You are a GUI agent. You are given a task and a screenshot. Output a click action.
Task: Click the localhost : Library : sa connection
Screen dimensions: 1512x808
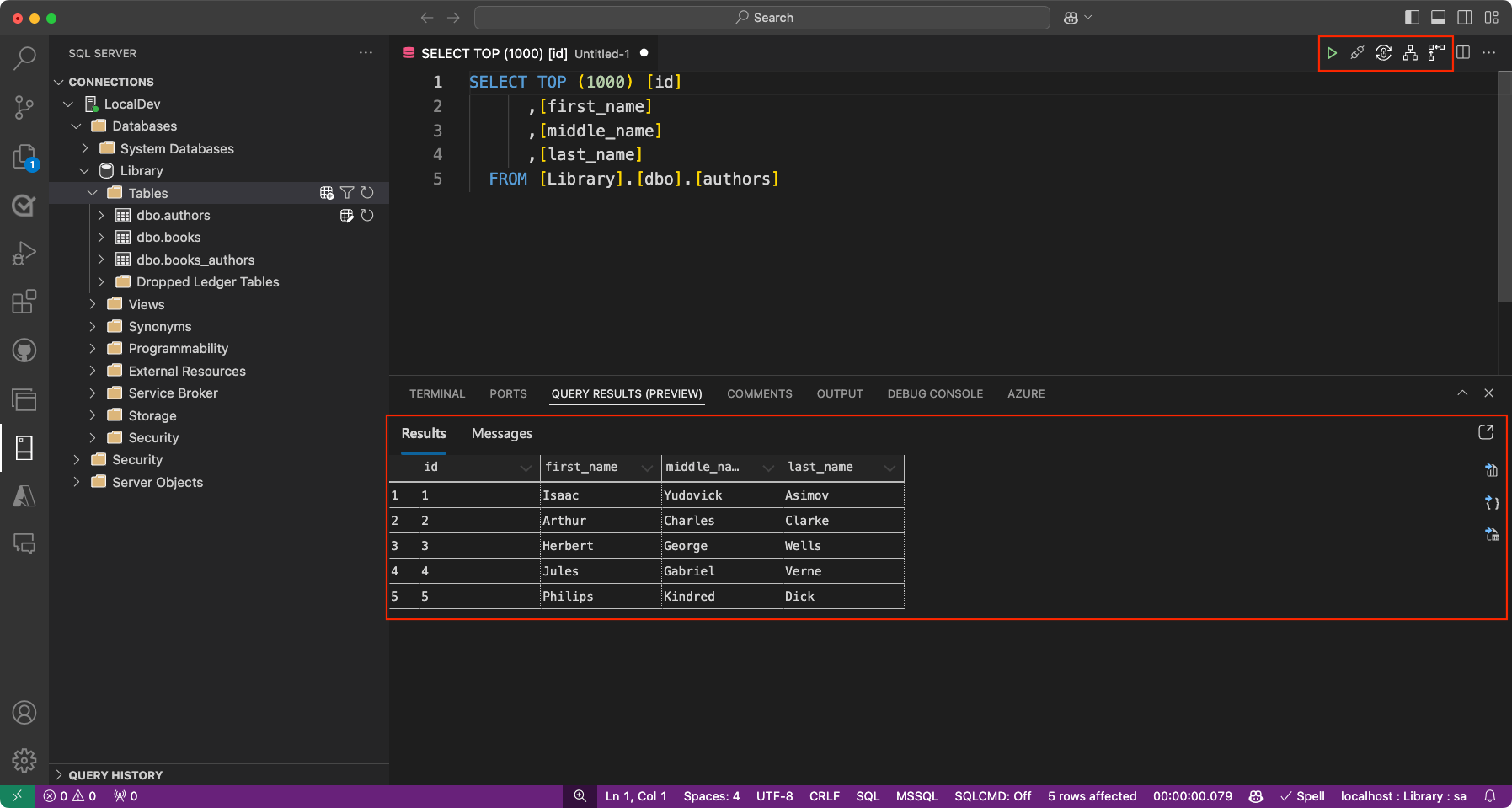point(1402,796)
